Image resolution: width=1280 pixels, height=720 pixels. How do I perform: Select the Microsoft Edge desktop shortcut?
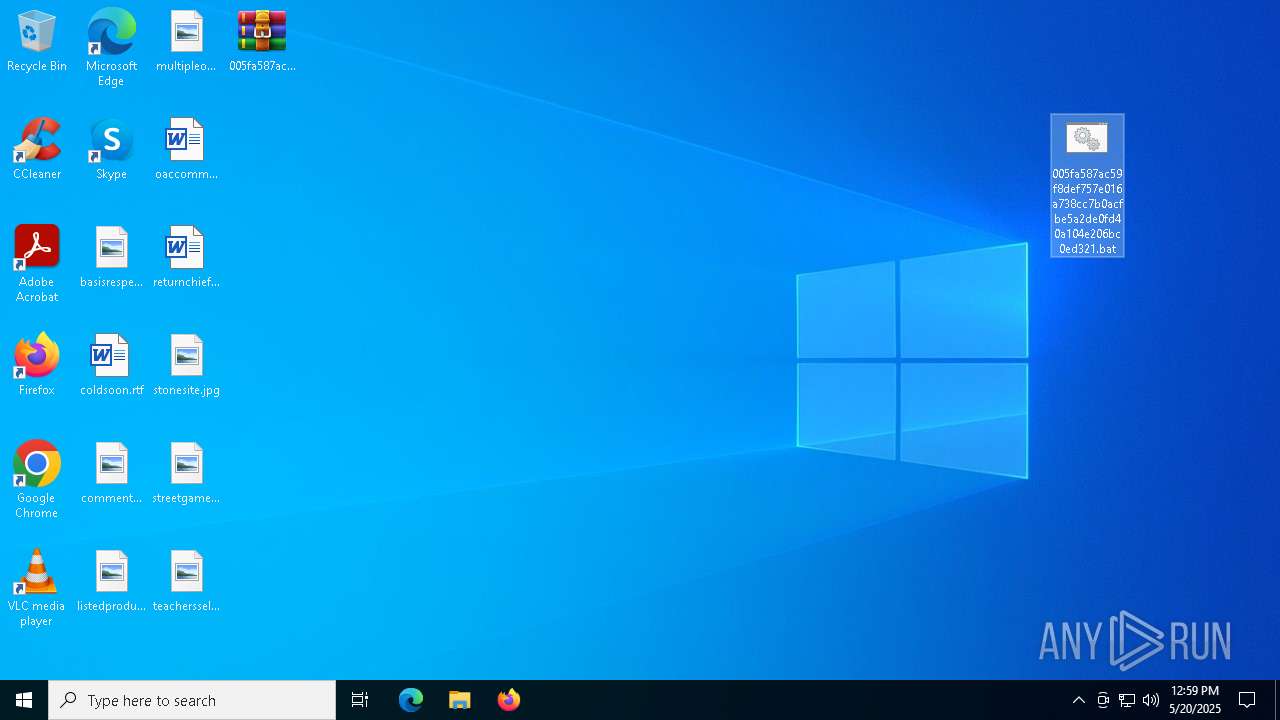(x=111, y=47)
